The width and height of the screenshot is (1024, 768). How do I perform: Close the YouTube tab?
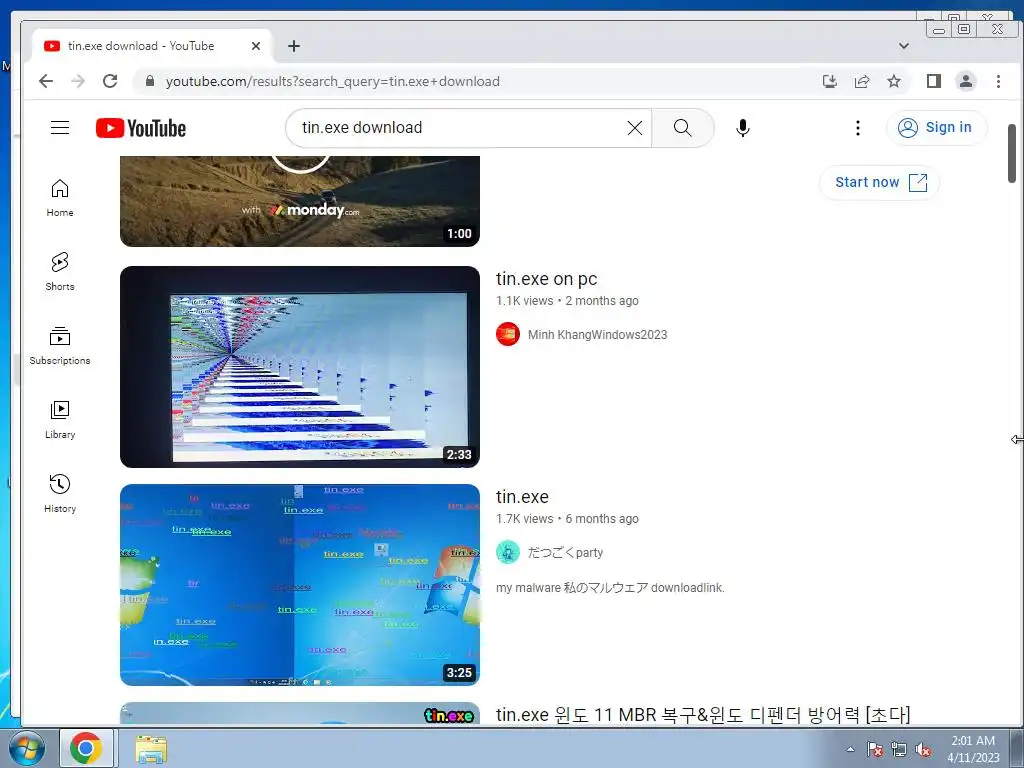point(256,46)
